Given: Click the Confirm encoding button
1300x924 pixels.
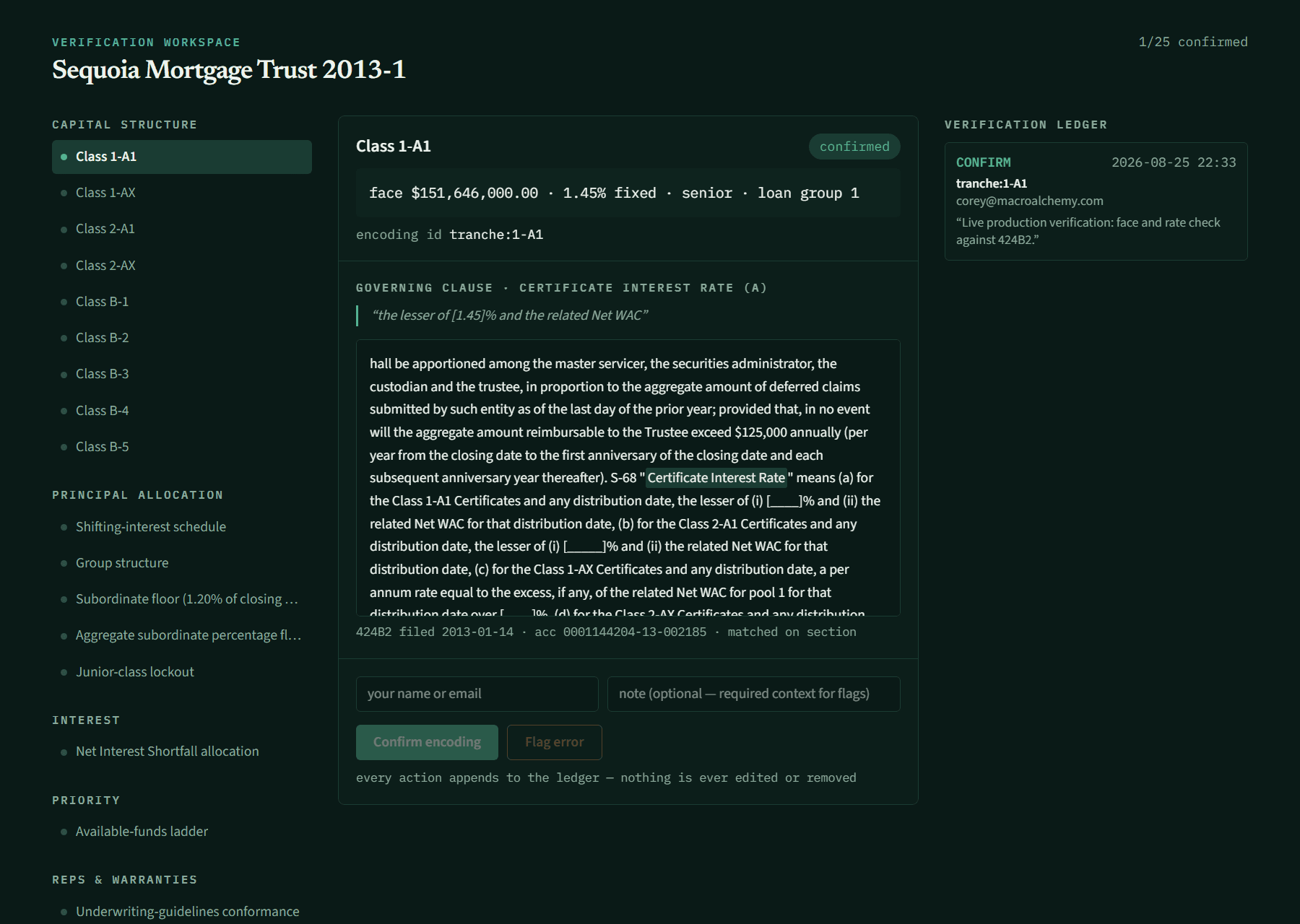Looking at the screenshot, I should (427, 742).
